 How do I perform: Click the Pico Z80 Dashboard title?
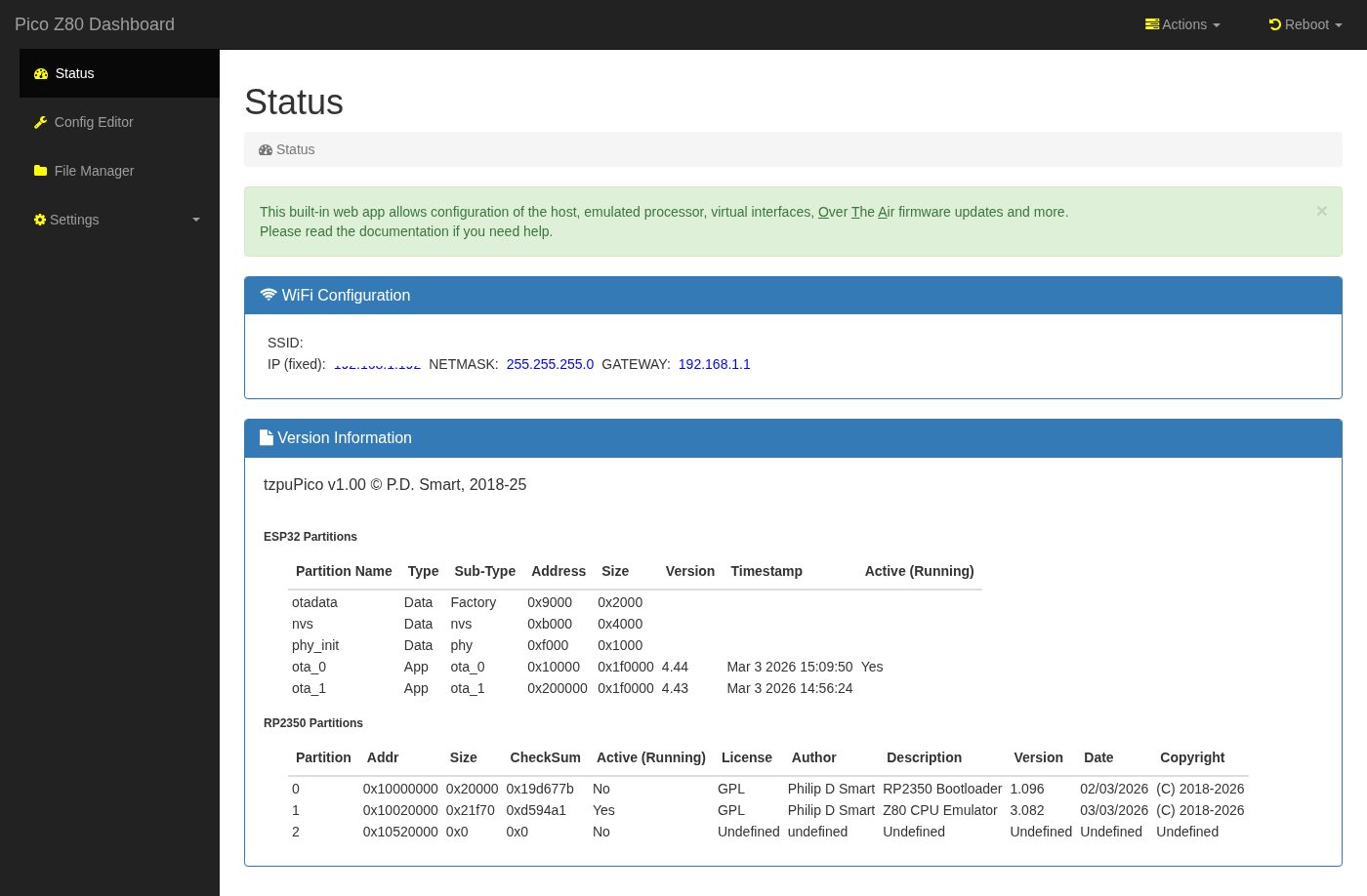(94, 24)
